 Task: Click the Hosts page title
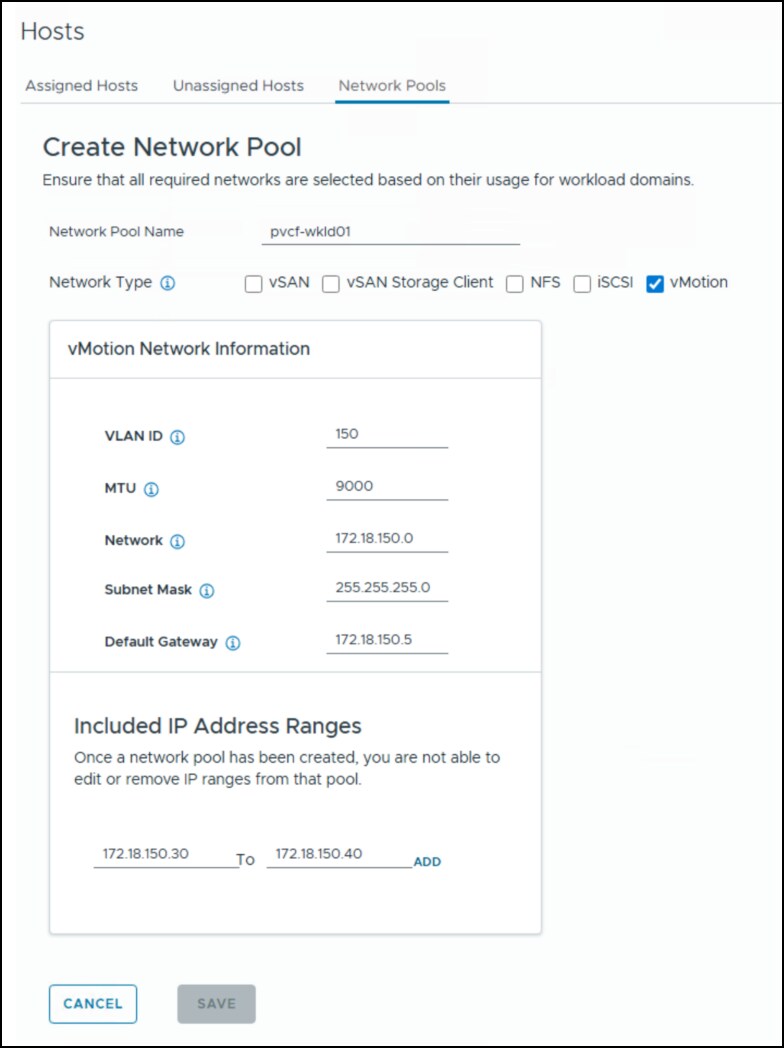(x=53, y=31)
